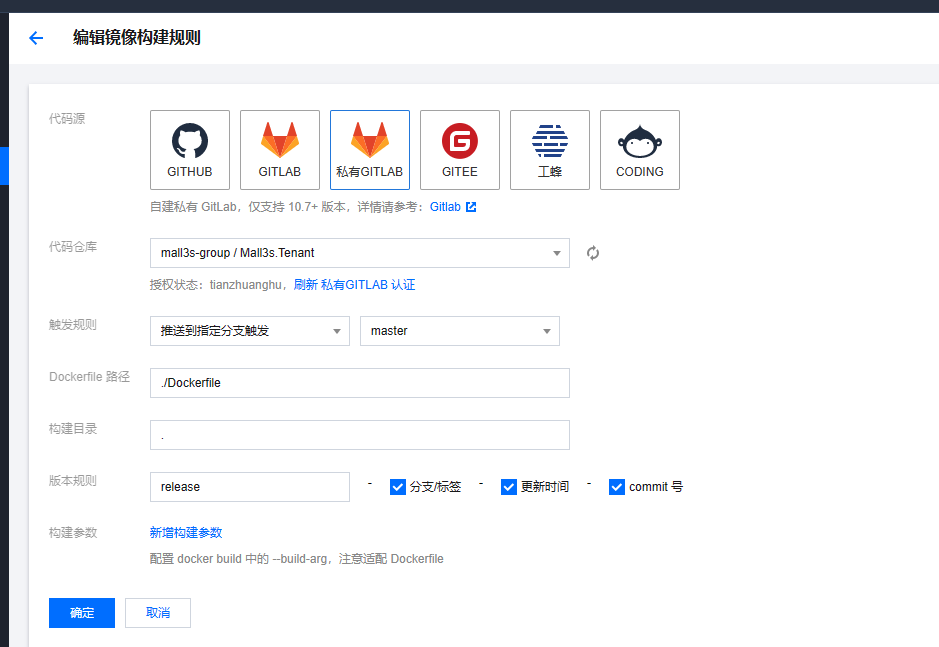Screen dimensions: 939x647
Task: Select 私有GITLAB as code source
Action: coord(370,150)
